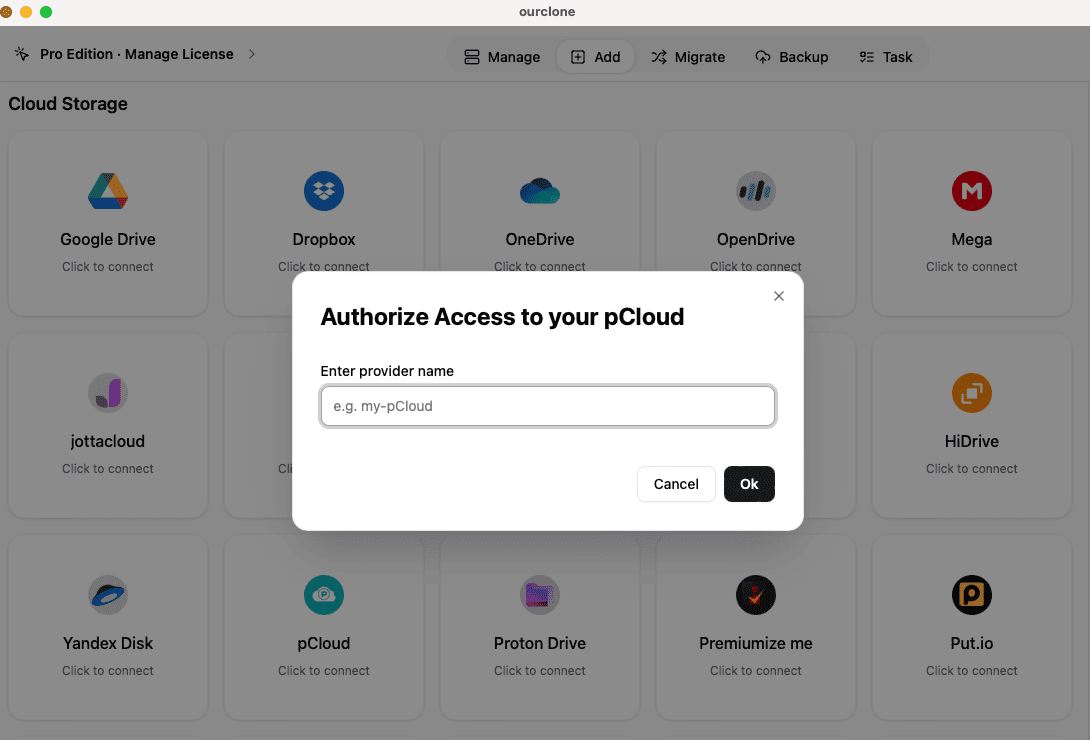
Task: Click the Dropbox cloud icon
Action: point(323,191)
